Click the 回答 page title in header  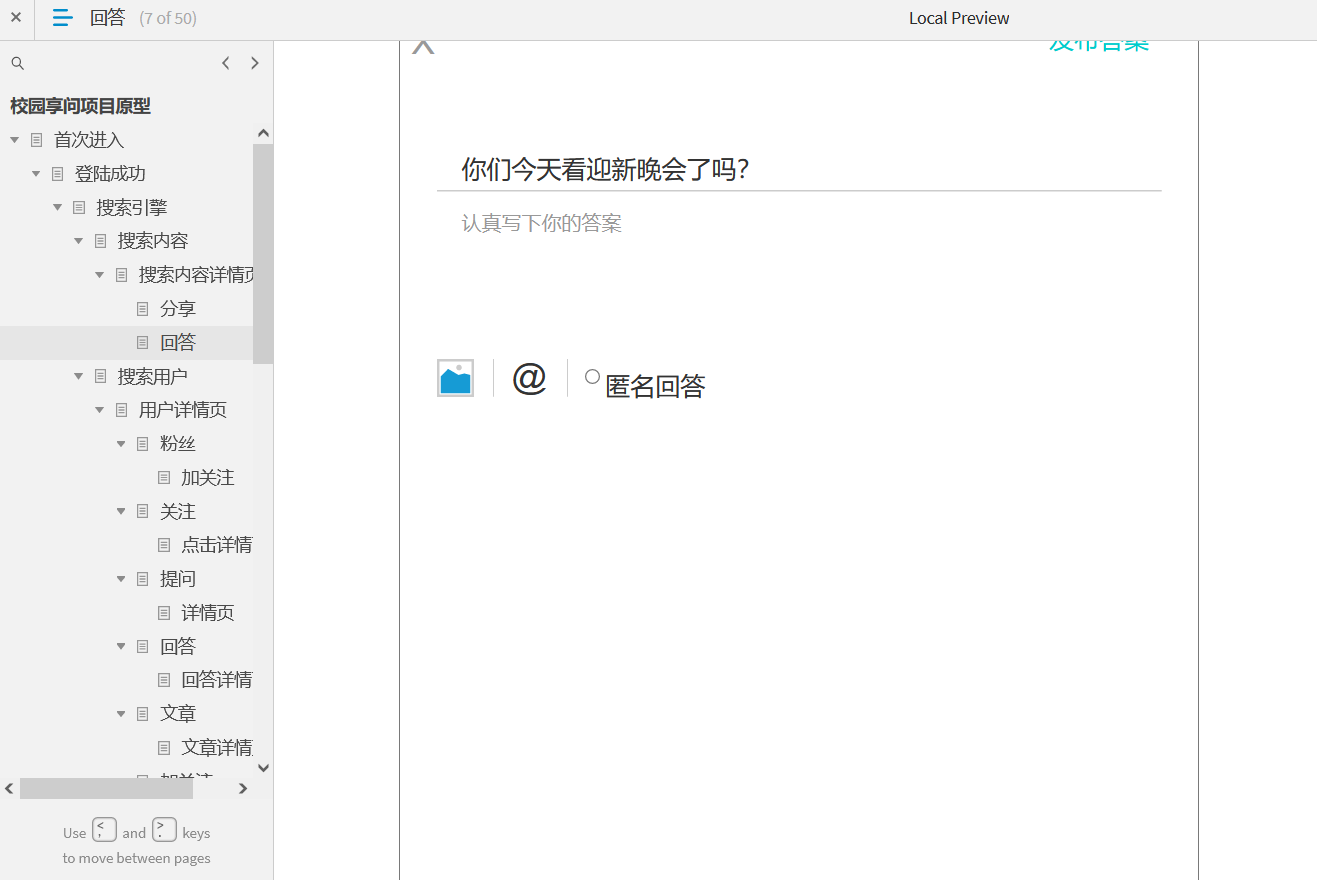pyautogui.click(x=108, y=18)
